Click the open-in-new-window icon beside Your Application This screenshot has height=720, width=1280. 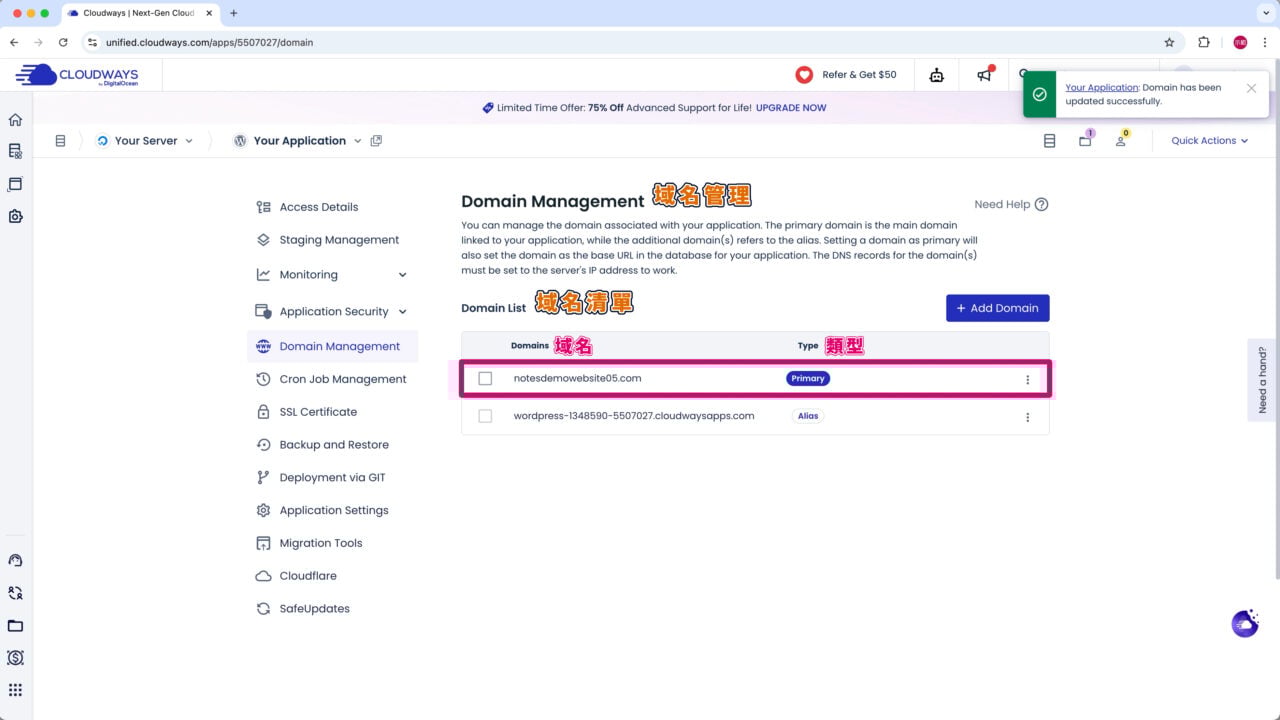point(376,141)
